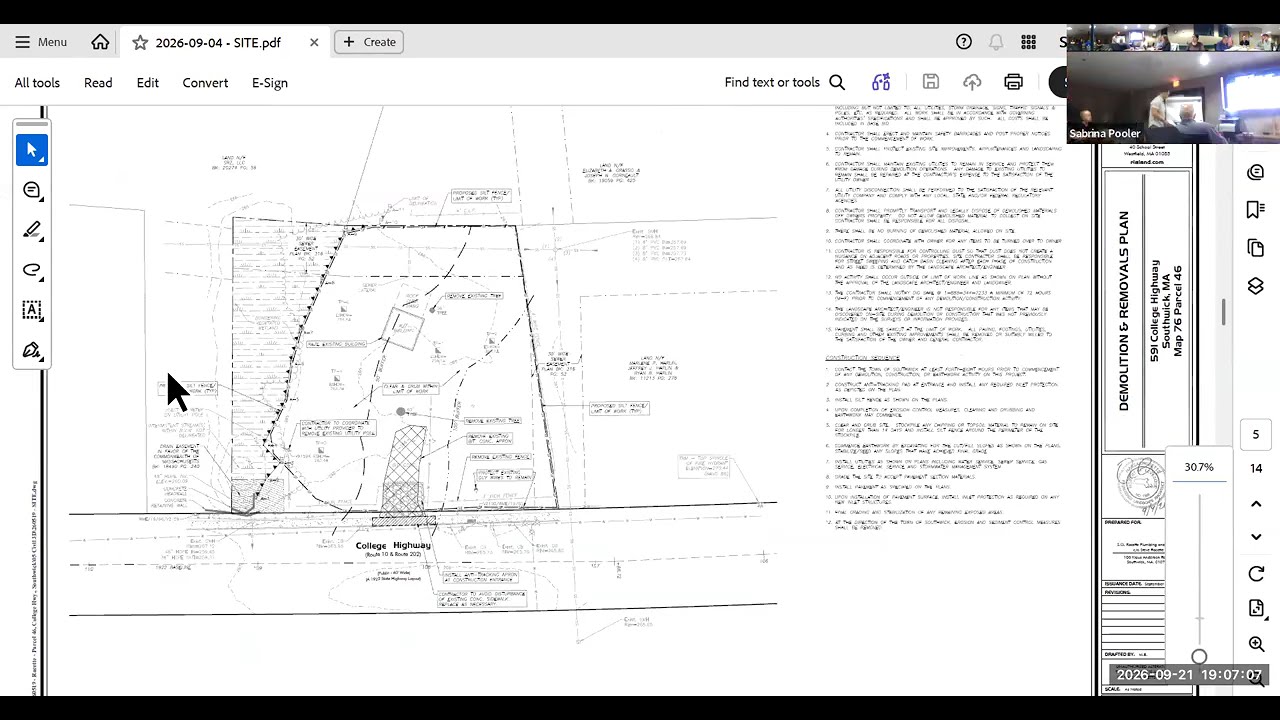Click the 30.7% zoom value

tap(1199, 467)
